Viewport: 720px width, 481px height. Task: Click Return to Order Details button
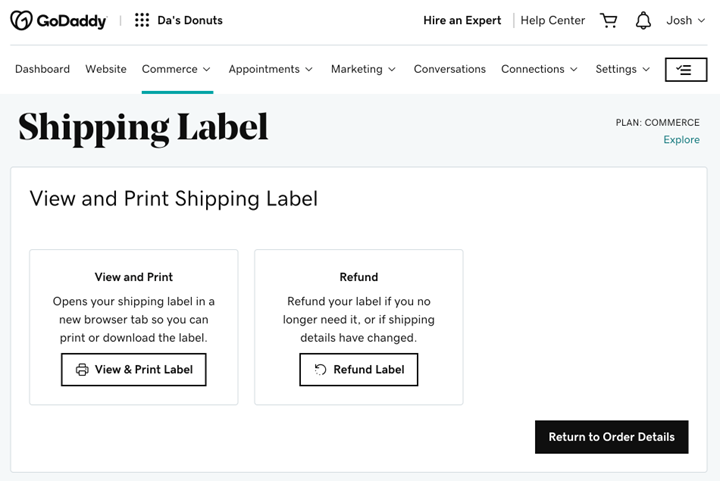tap(611, 437)
